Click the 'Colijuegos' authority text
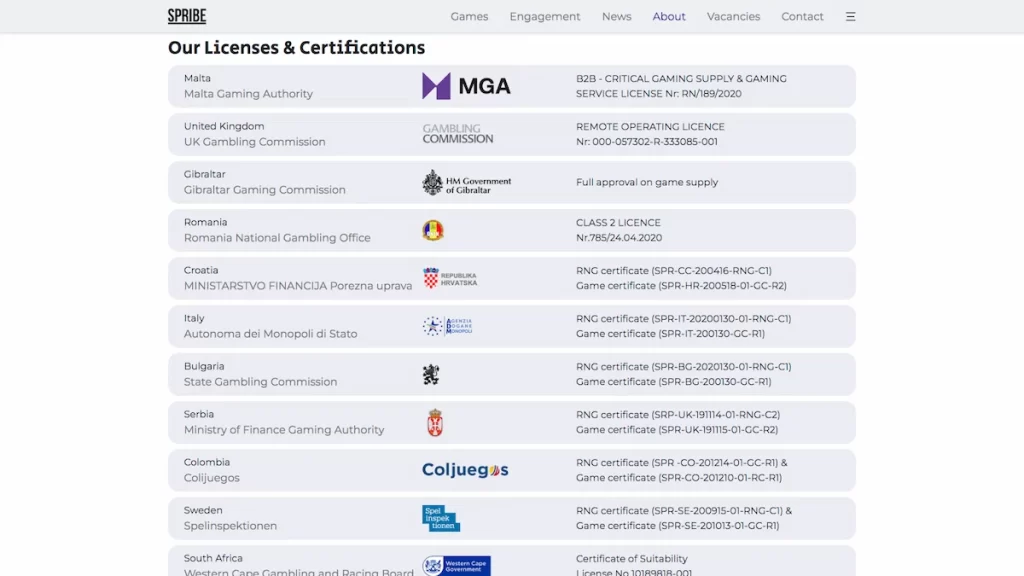Viewport: 1024px width, 576px height. click(x=212, y=478)
